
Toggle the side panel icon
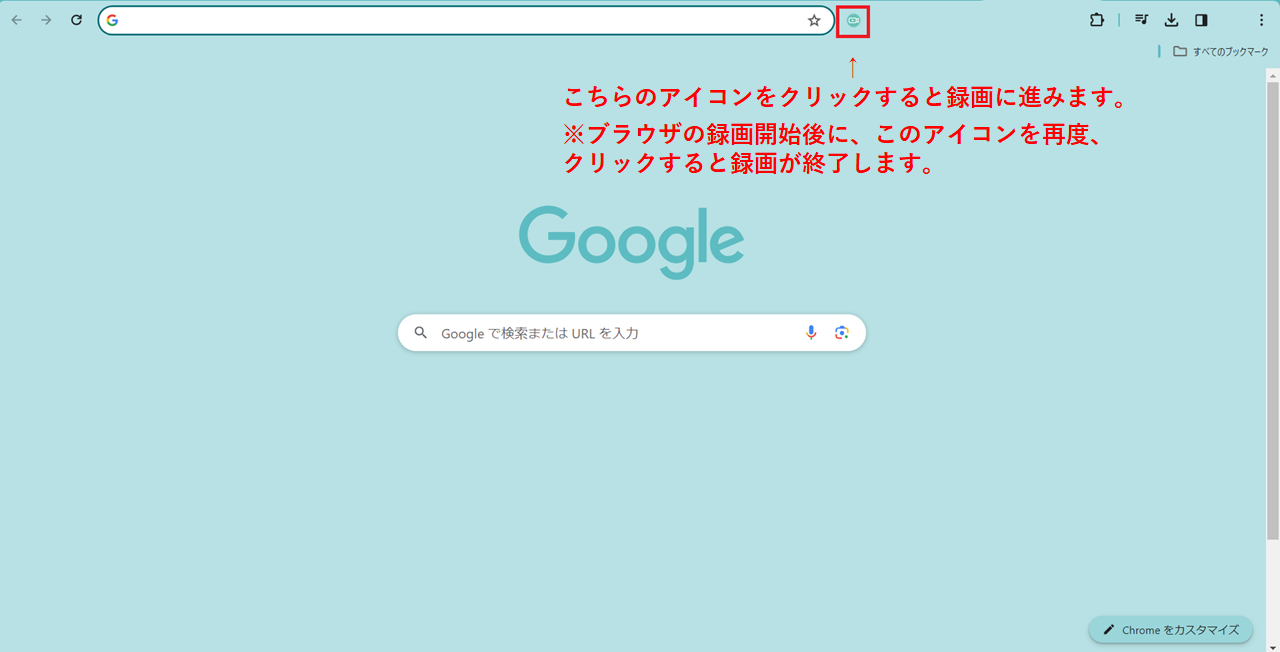pyautogui.click(x=1201, y=20)
